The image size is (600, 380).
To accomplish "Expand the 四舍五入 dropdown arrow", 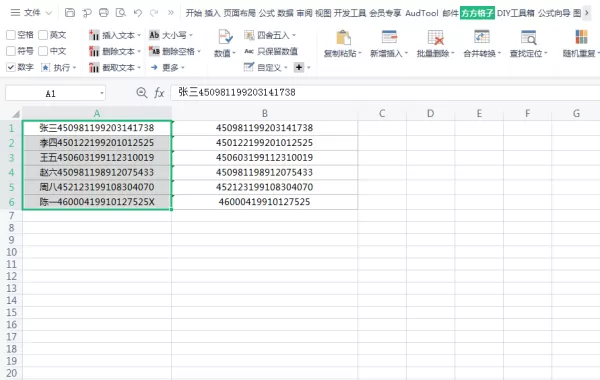I will click(294, 35).
